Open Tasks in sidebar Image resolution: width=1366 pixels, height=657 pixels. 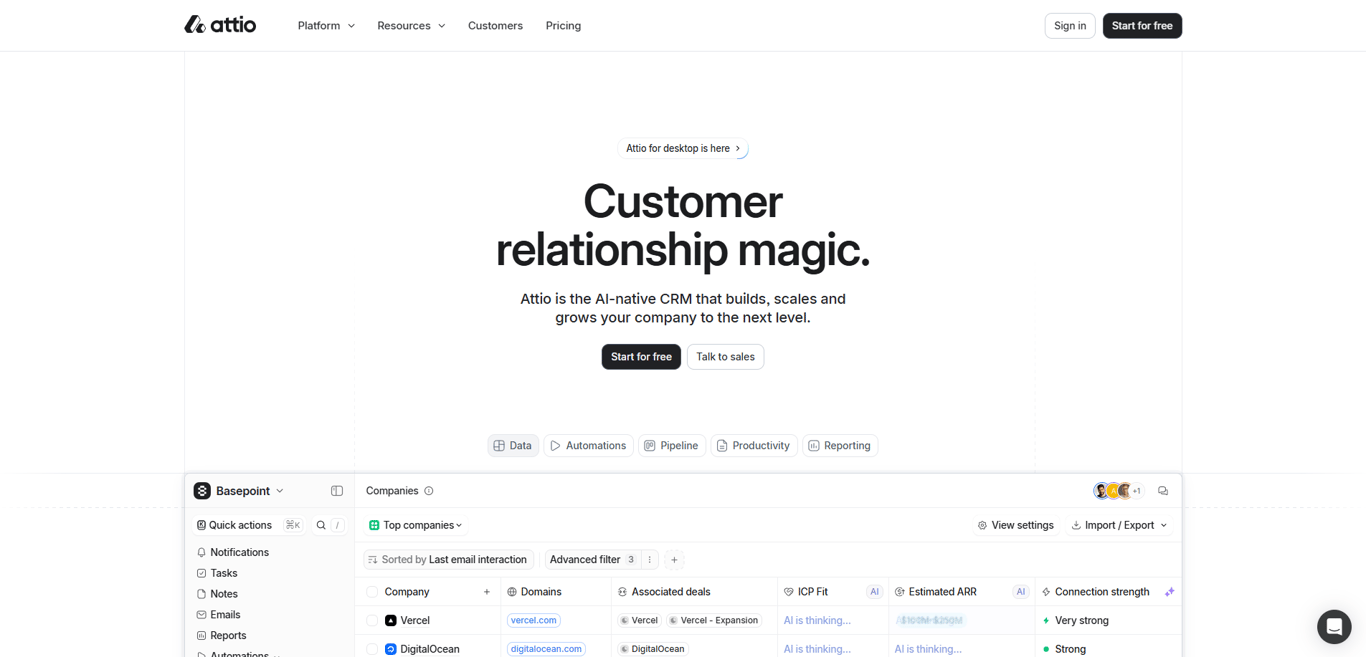(x=217, y=573)
